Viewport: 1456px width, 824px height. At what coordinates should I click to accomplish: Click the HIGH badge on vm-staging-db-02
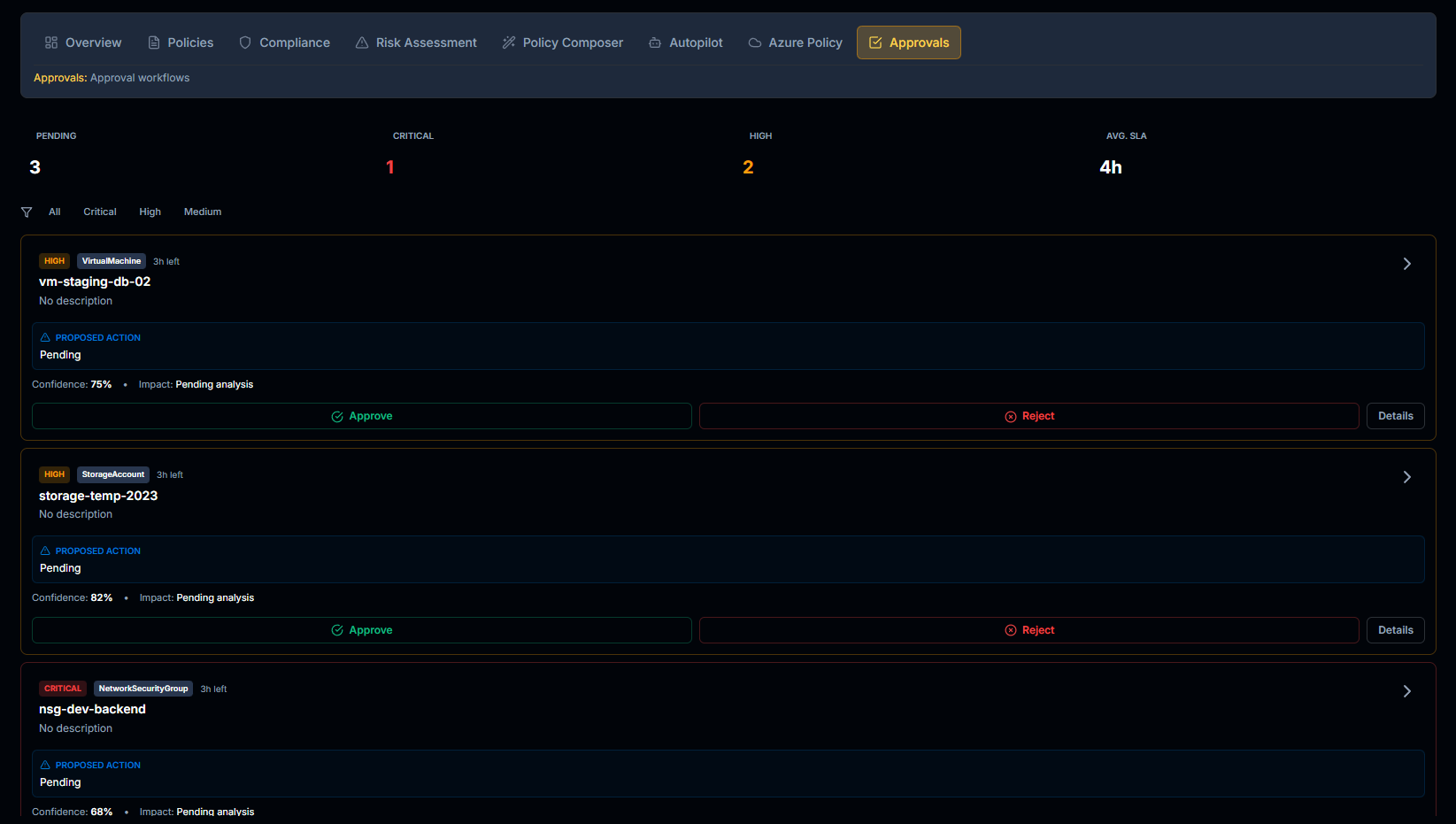click(x=54, y=261)
